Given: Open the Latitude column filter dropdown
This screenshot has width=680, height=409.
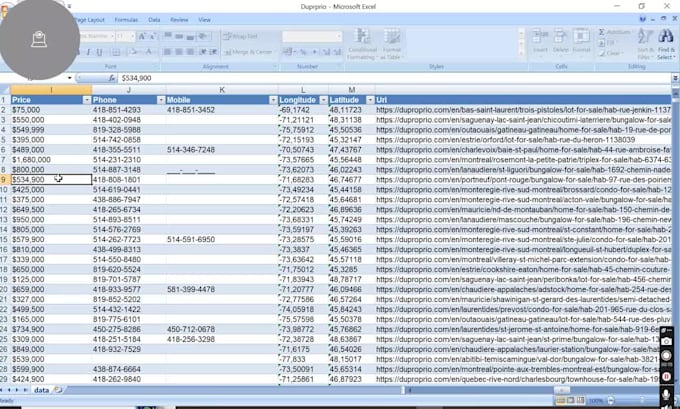Looking at the screenshot, I should pyautogui.click(x=370, y=100).
